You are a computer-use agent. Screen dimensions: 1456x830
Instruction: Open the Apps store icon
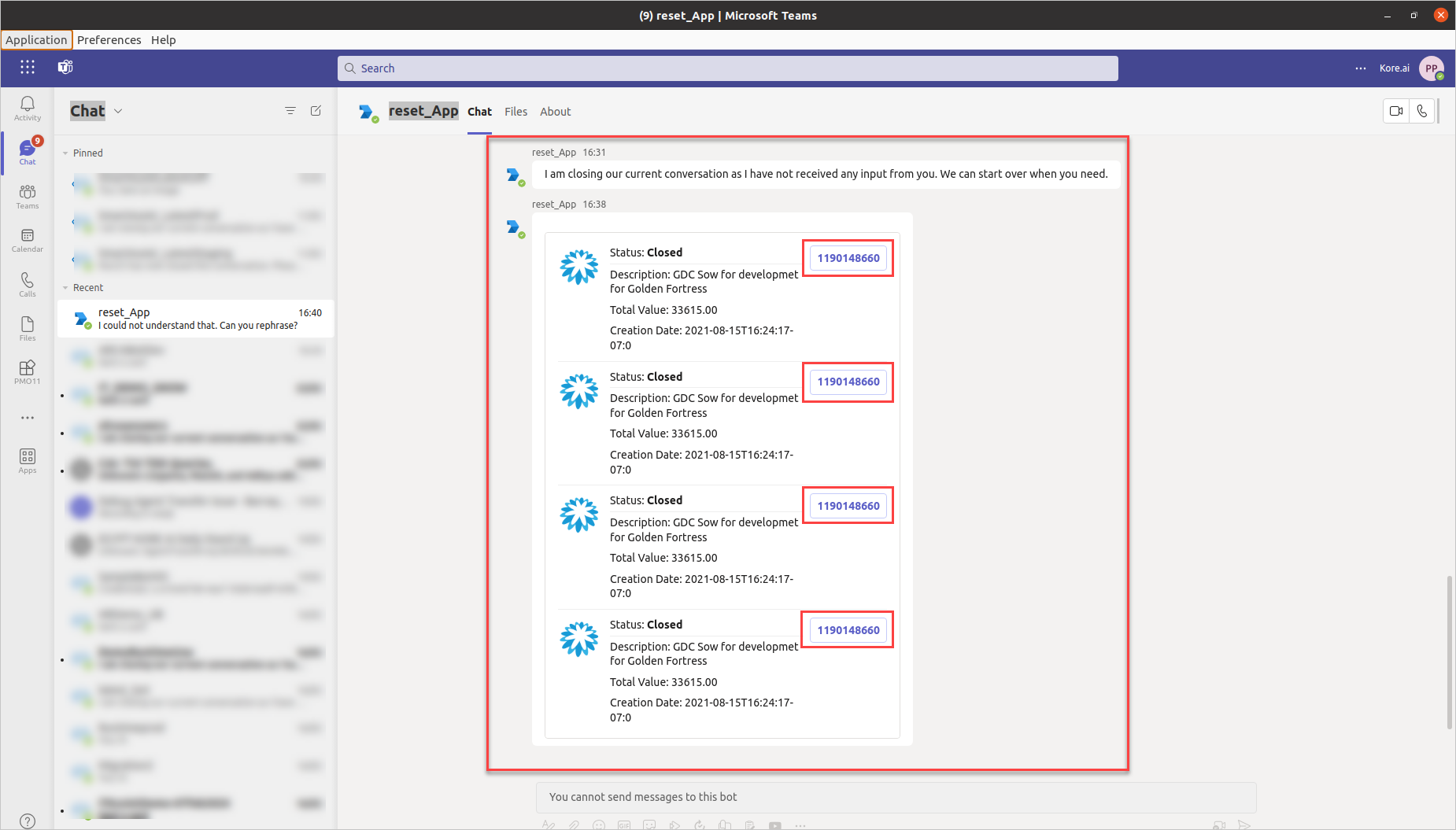28,460
